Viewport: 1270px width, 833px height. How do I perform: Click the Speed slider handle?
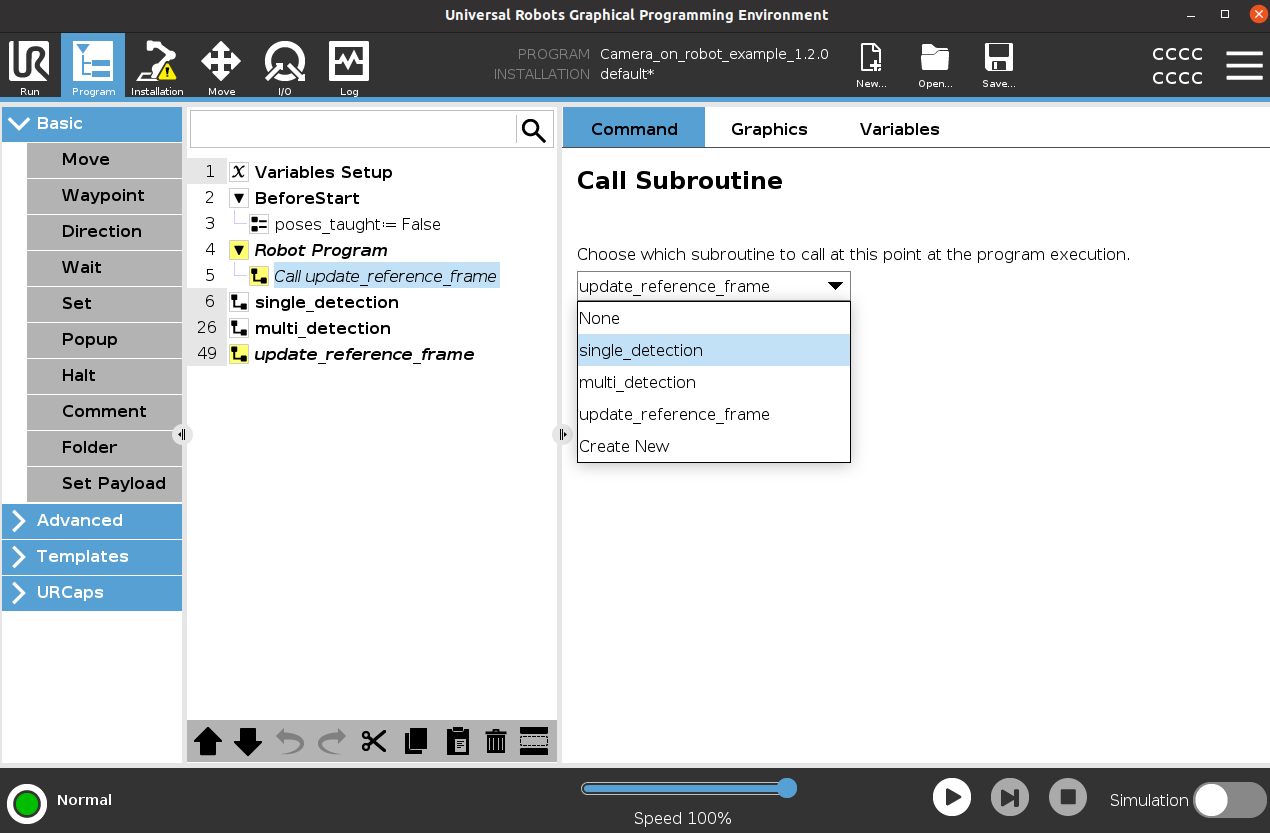tap(787, 788)
